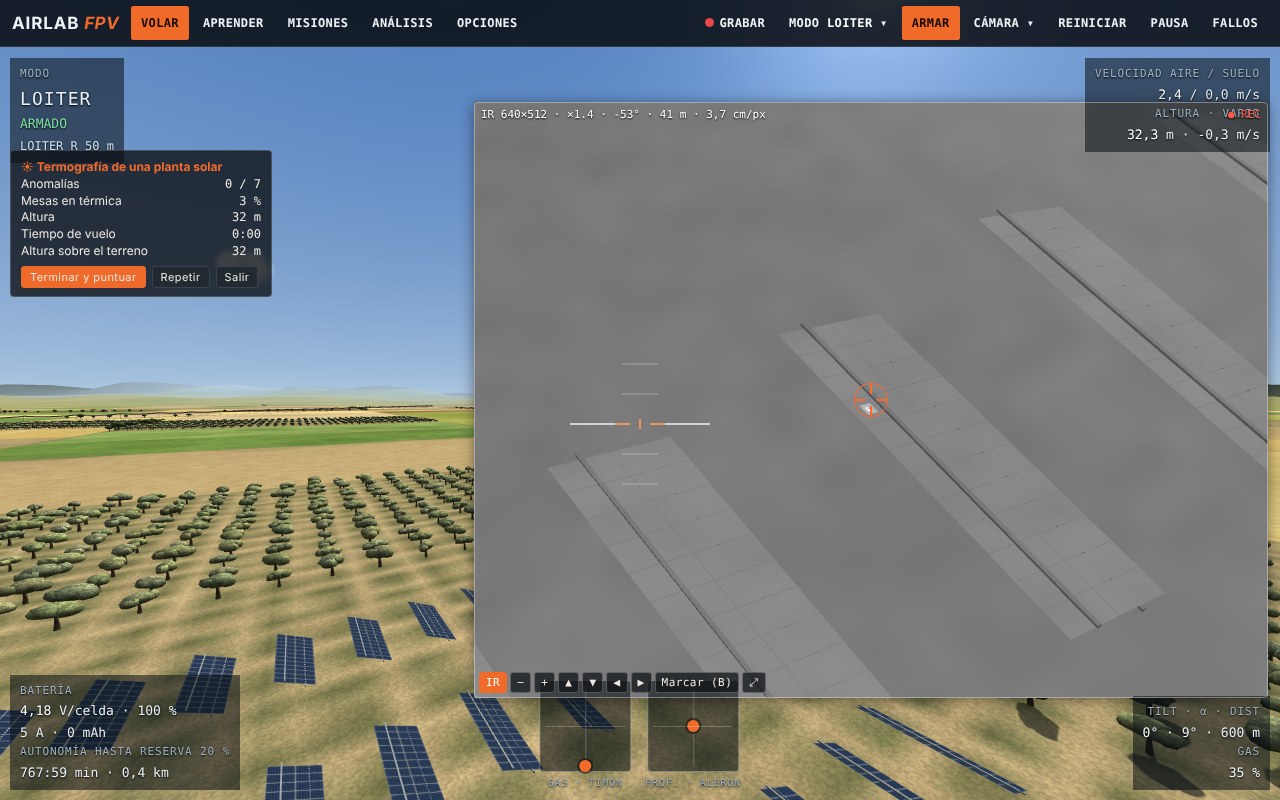
Task: Open the ANÁLISIS tab
Action: [402, 23]
